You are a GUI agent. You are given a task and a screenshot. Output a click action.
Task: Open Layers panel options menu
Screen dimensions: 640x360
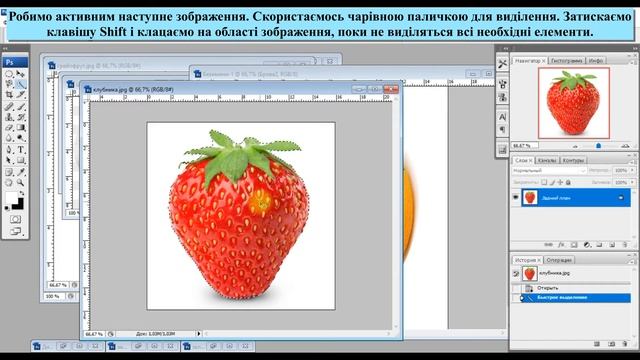[632, 162]
